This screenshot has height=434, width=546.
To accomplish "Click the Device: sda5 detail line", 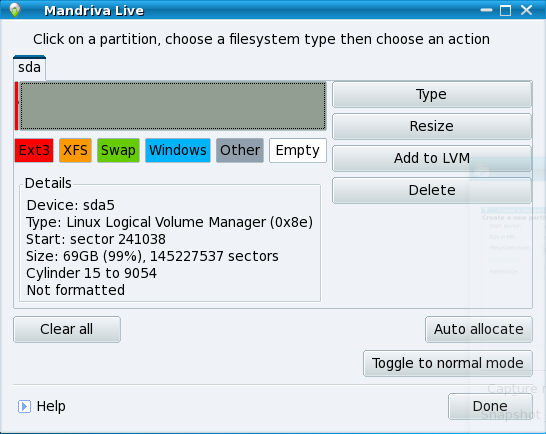I will 71,205.
